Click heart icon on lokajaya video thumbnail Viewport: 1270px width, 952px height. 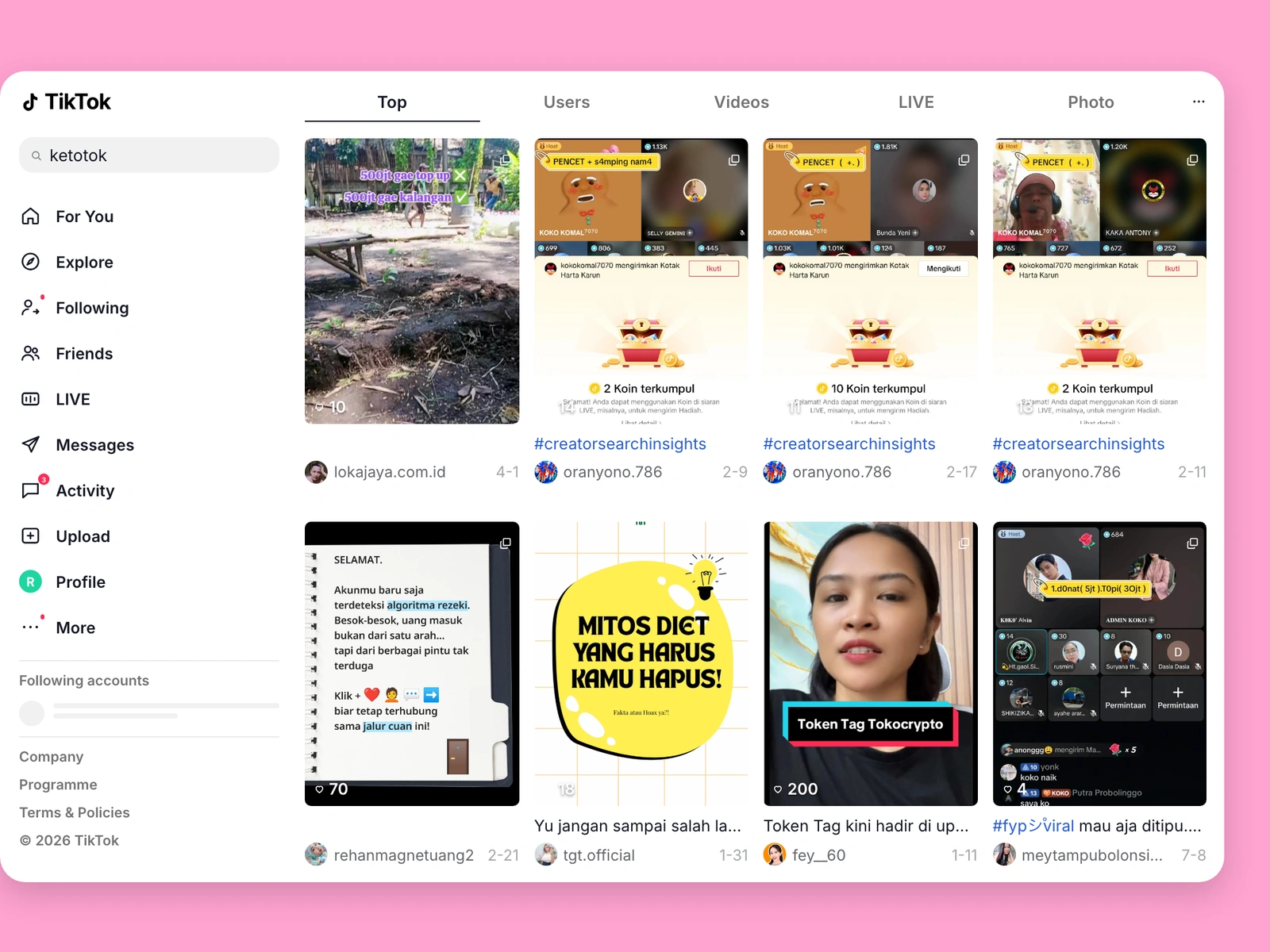(319, 407)
